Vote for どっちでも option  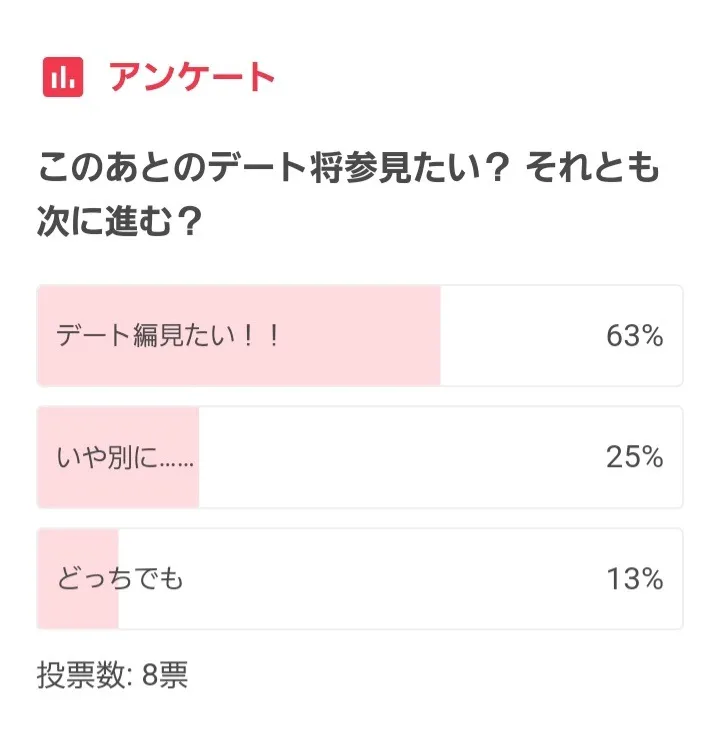[x=360, y=579]
